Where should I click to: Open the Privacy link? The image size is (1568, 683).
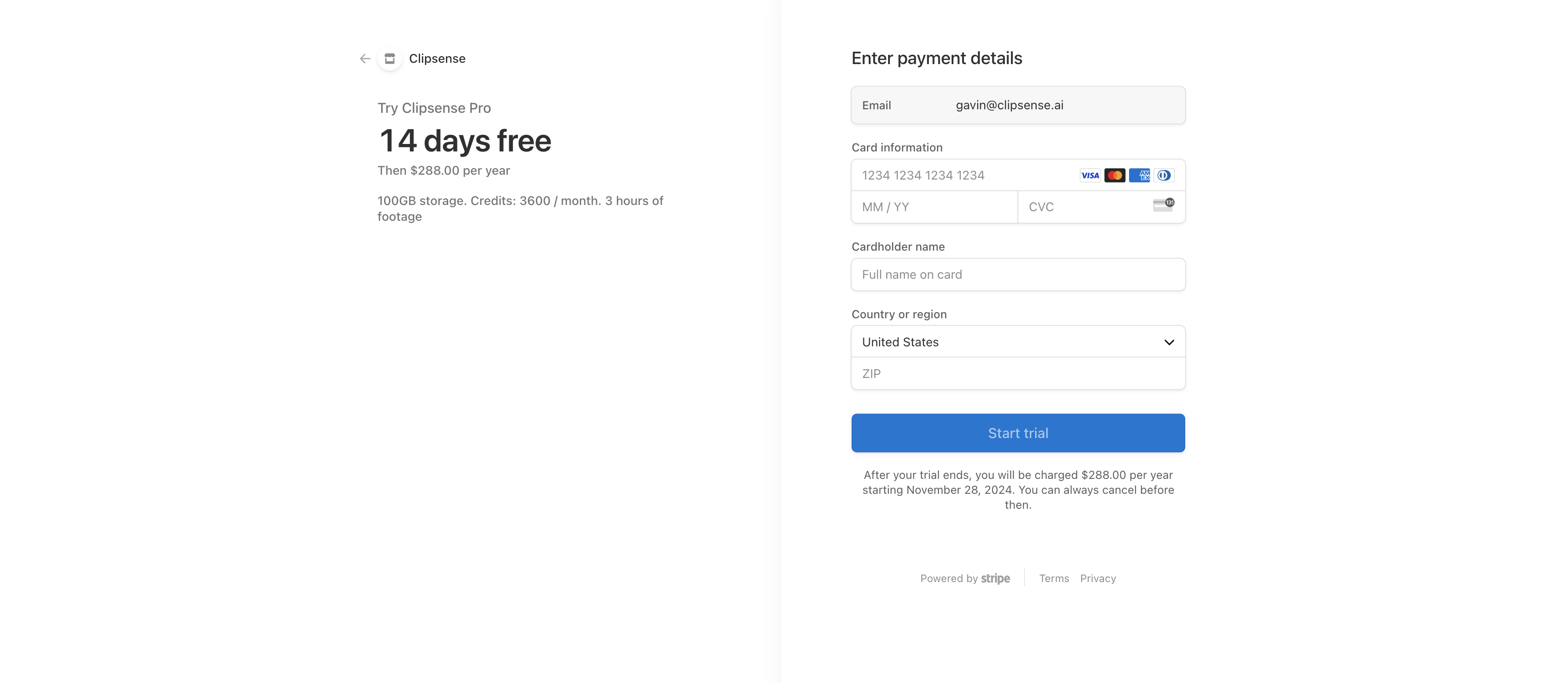point(1097,579)
